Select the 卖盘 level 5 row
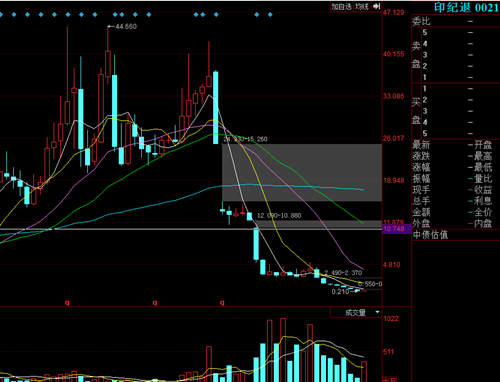 coord(460,32)
